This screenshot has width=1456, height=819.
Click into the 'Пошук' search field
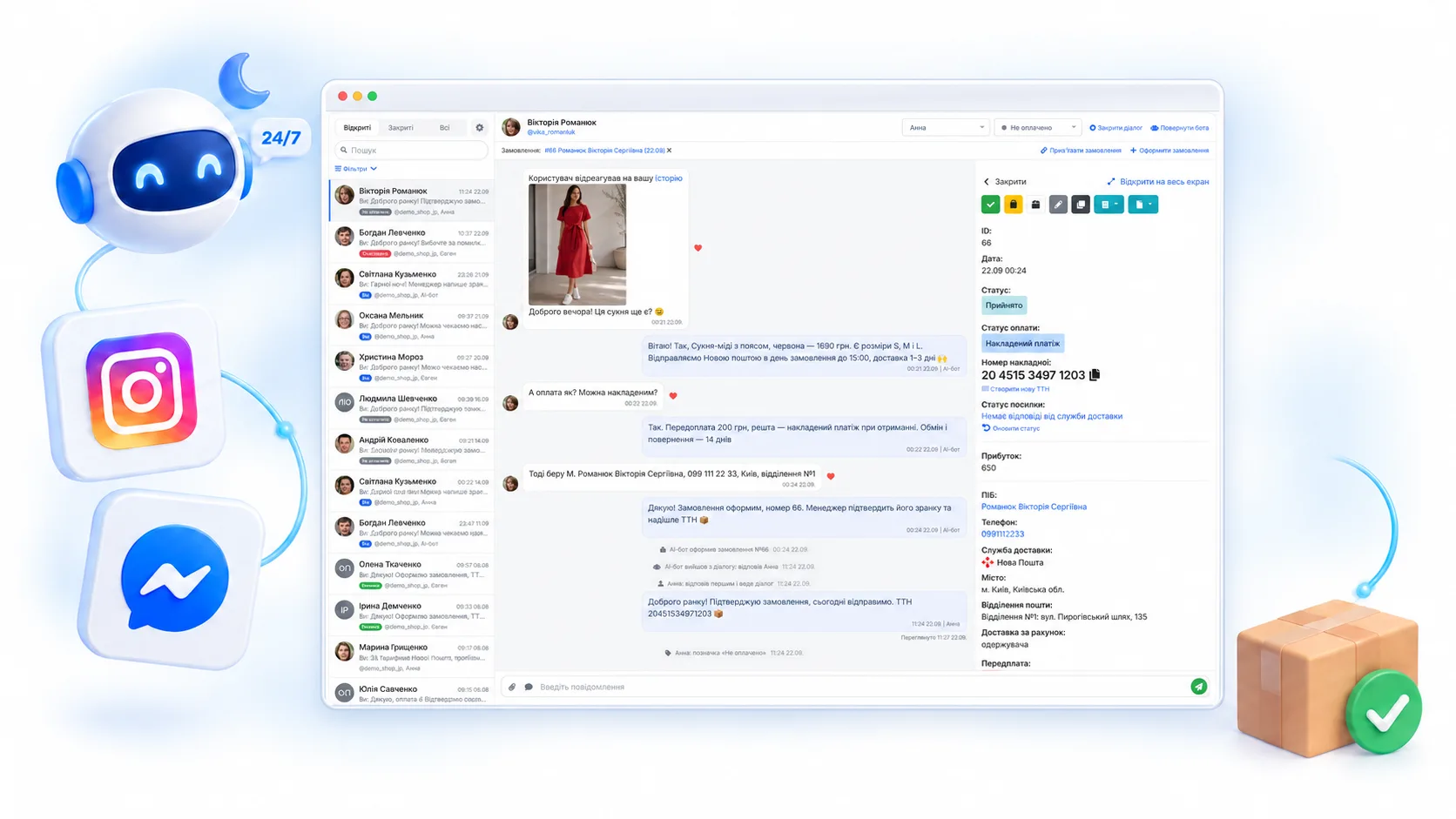point(411,150)
